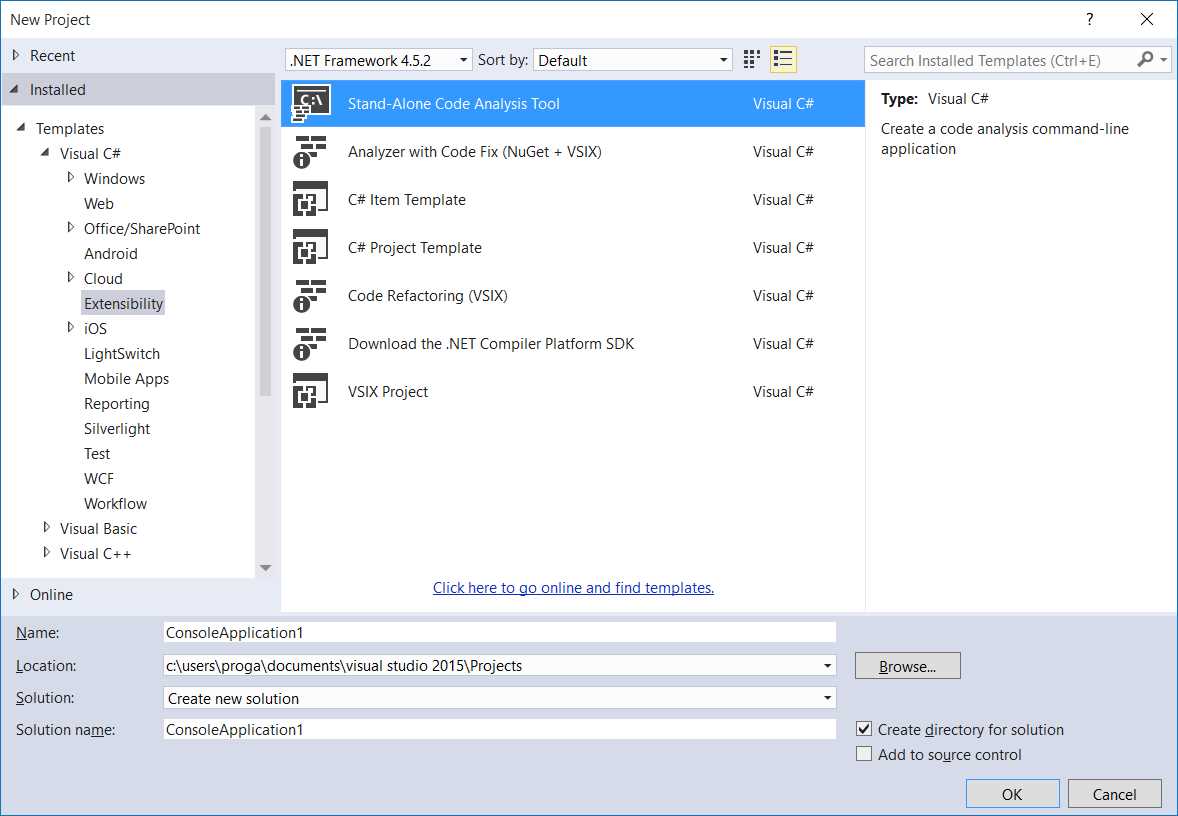Click the search magnifier icon

pyautogui.click(x=1144, y=60)
